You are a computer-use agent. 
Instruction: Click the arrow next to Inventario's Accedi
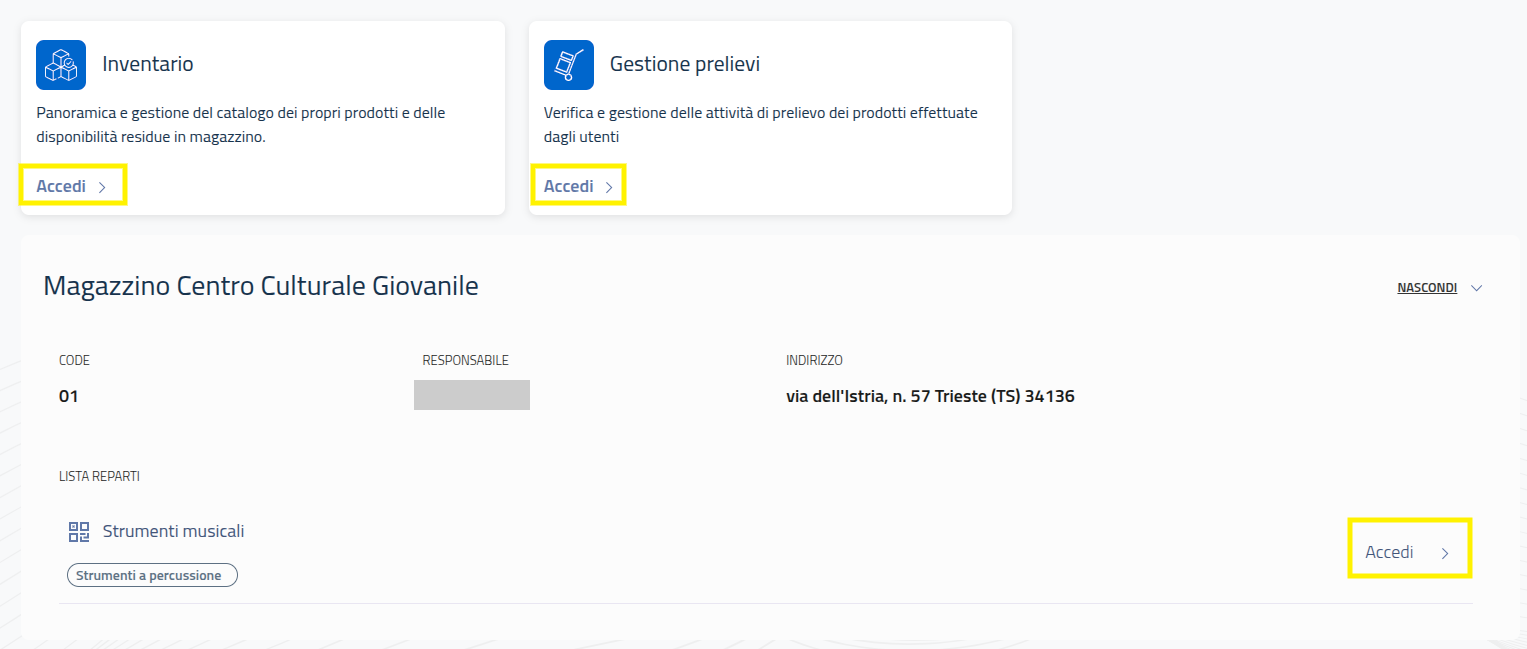[x=102, y=187]
